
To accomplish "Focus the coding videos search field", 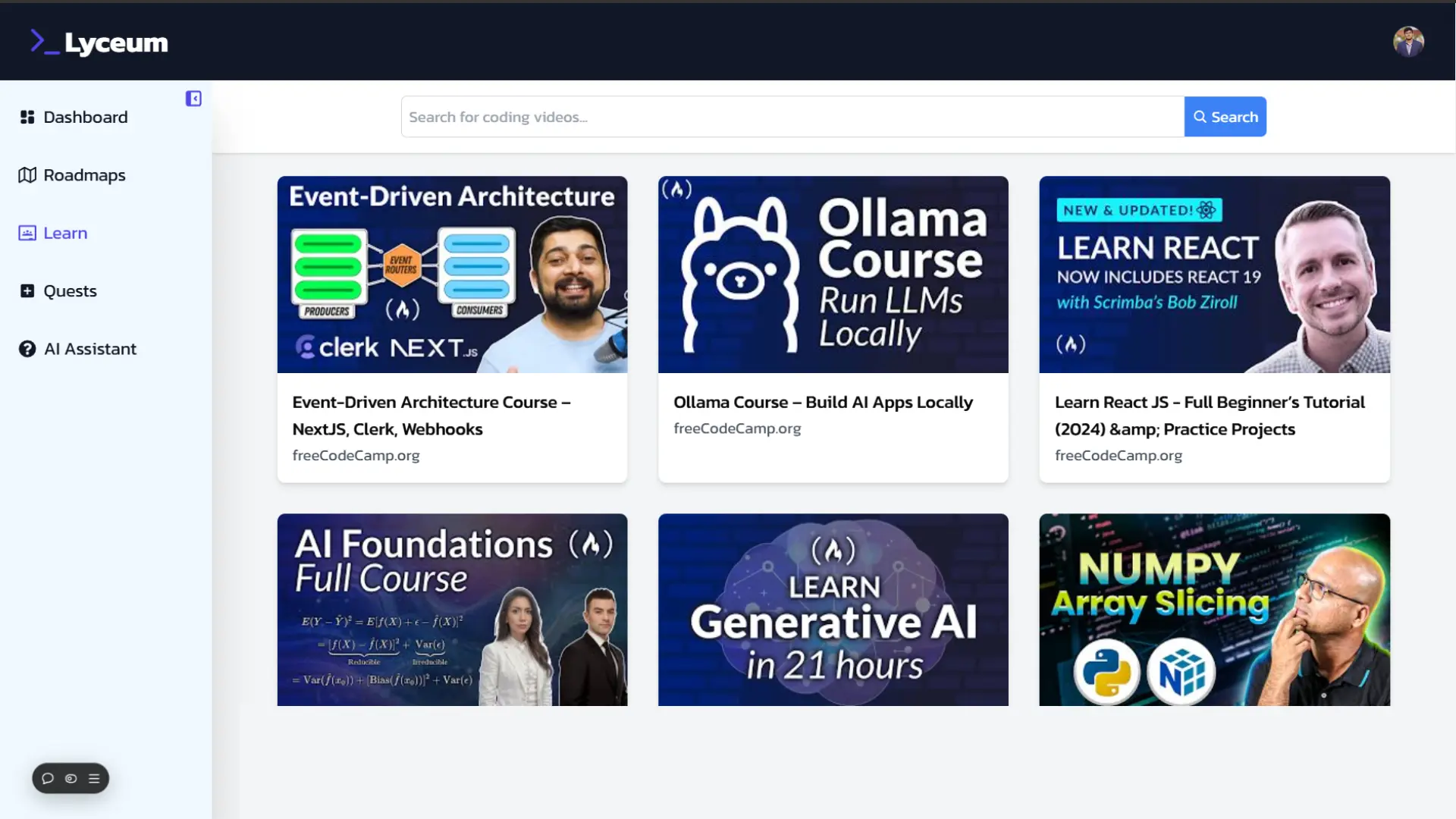I will click(x=792, y=117).
